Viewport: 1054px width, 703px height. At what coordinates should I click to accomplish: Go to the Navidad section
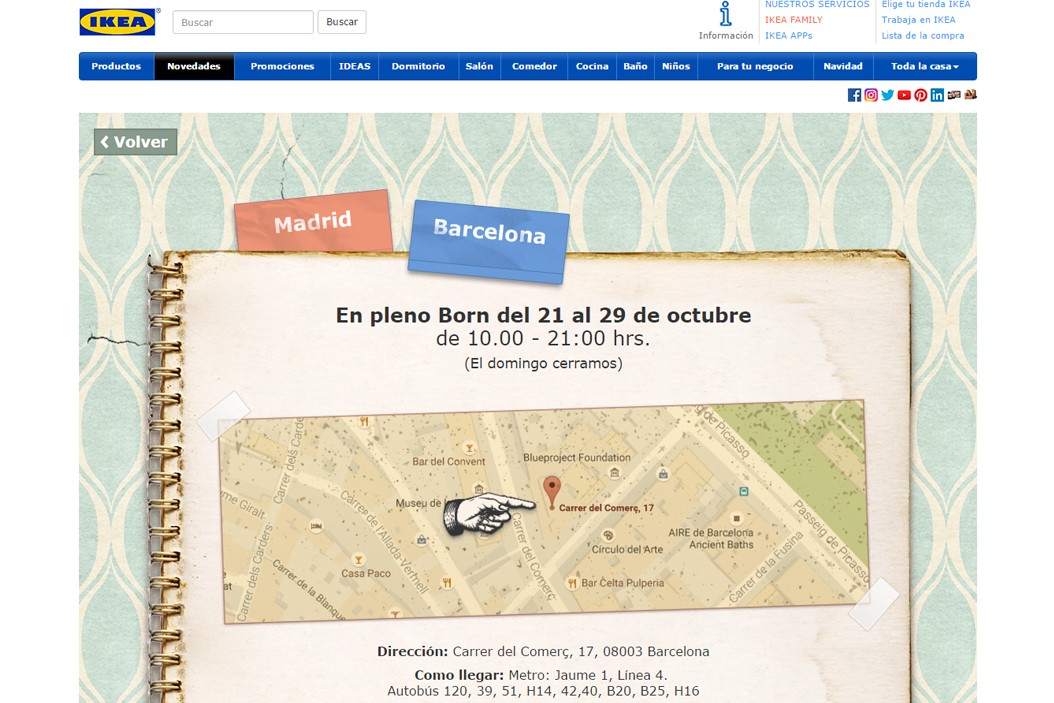(843, 67)
